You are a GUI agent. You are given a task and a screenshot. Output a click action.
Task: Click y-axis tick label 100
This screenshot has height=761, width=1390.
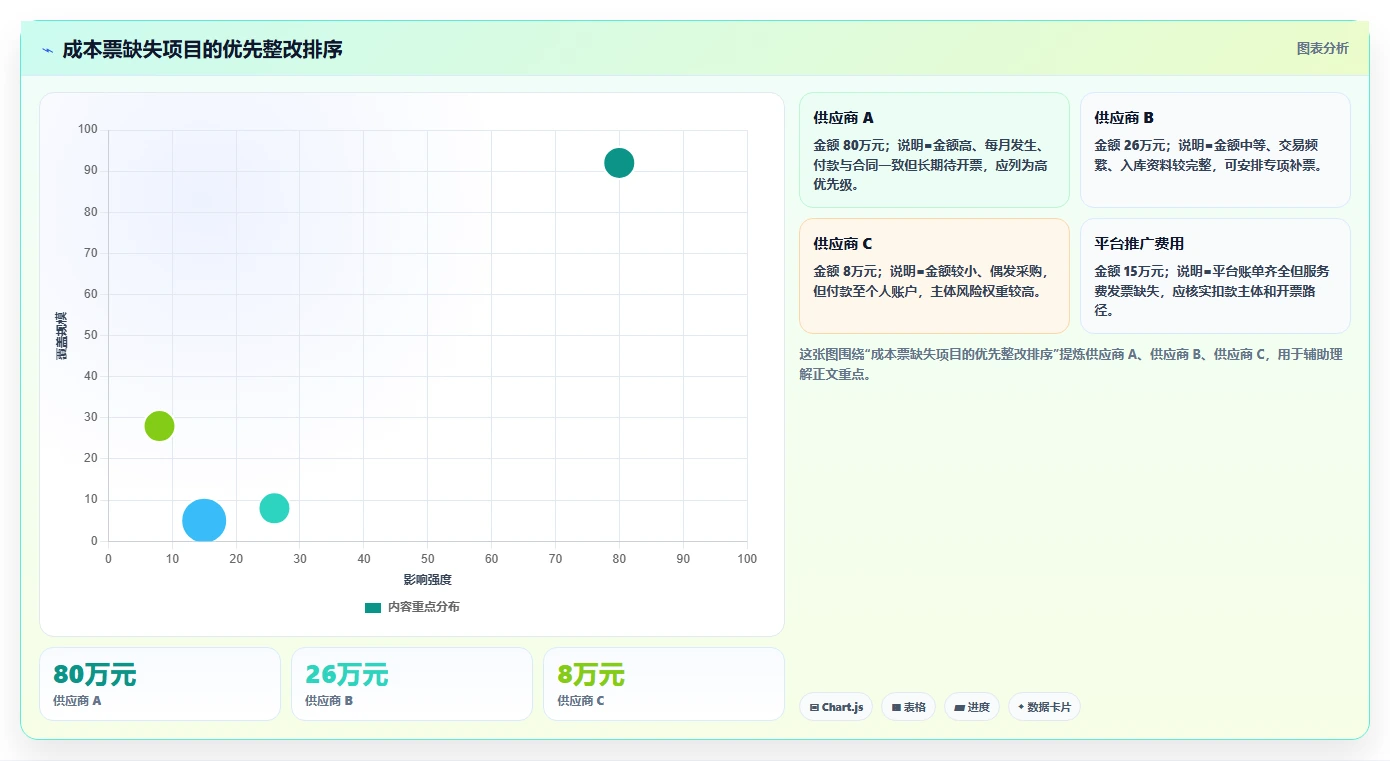88,129
